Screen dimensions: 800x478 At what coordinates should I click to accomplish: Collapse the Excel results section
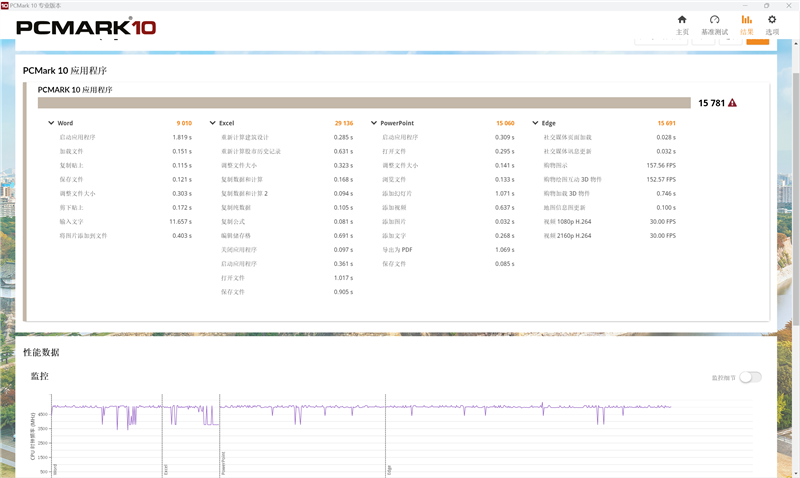pos(213,123)
